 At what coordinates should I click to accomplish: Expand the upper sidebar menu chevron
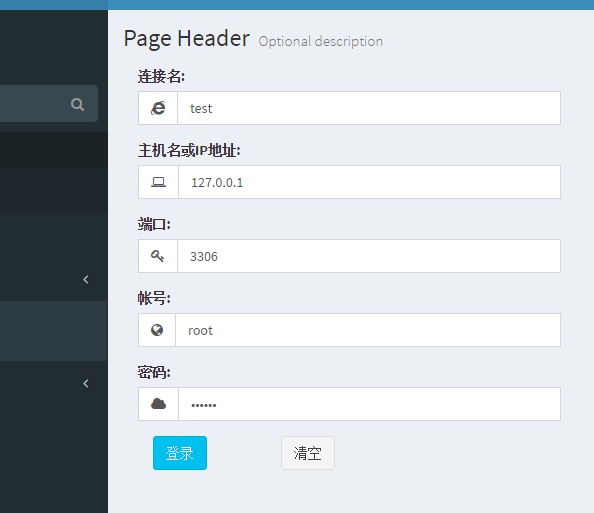[86, 280]
